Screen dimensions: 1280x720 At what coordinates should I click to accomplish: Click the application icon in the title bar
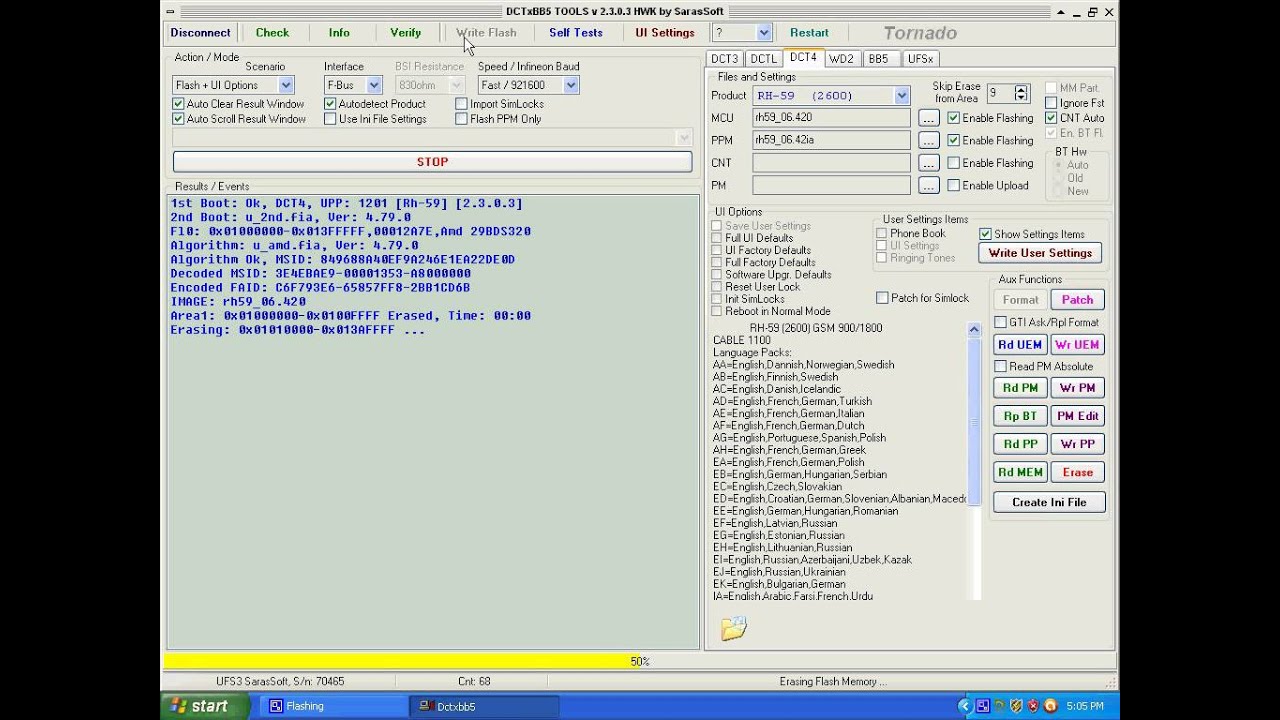point(171,12)
